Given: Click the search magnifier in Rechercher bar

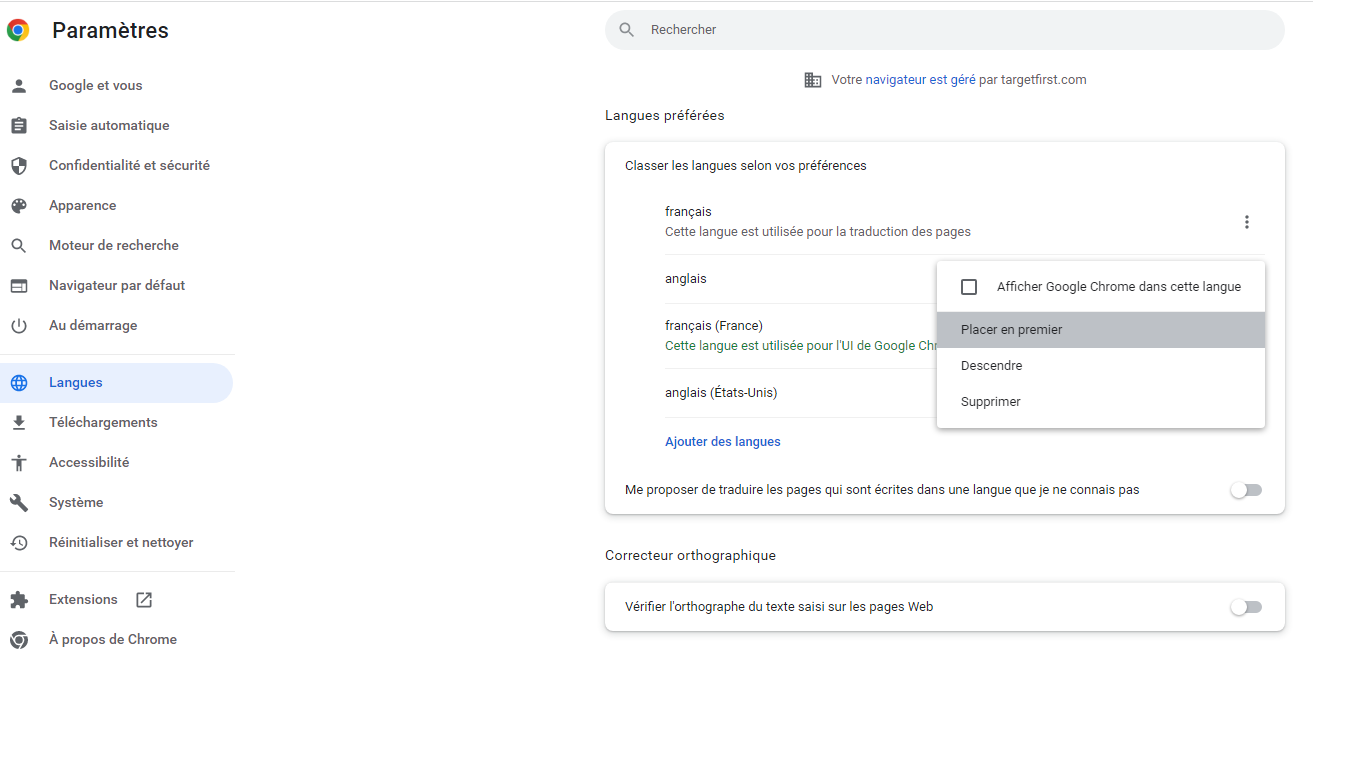Looking at the screenshot, I should pos(625,29).
